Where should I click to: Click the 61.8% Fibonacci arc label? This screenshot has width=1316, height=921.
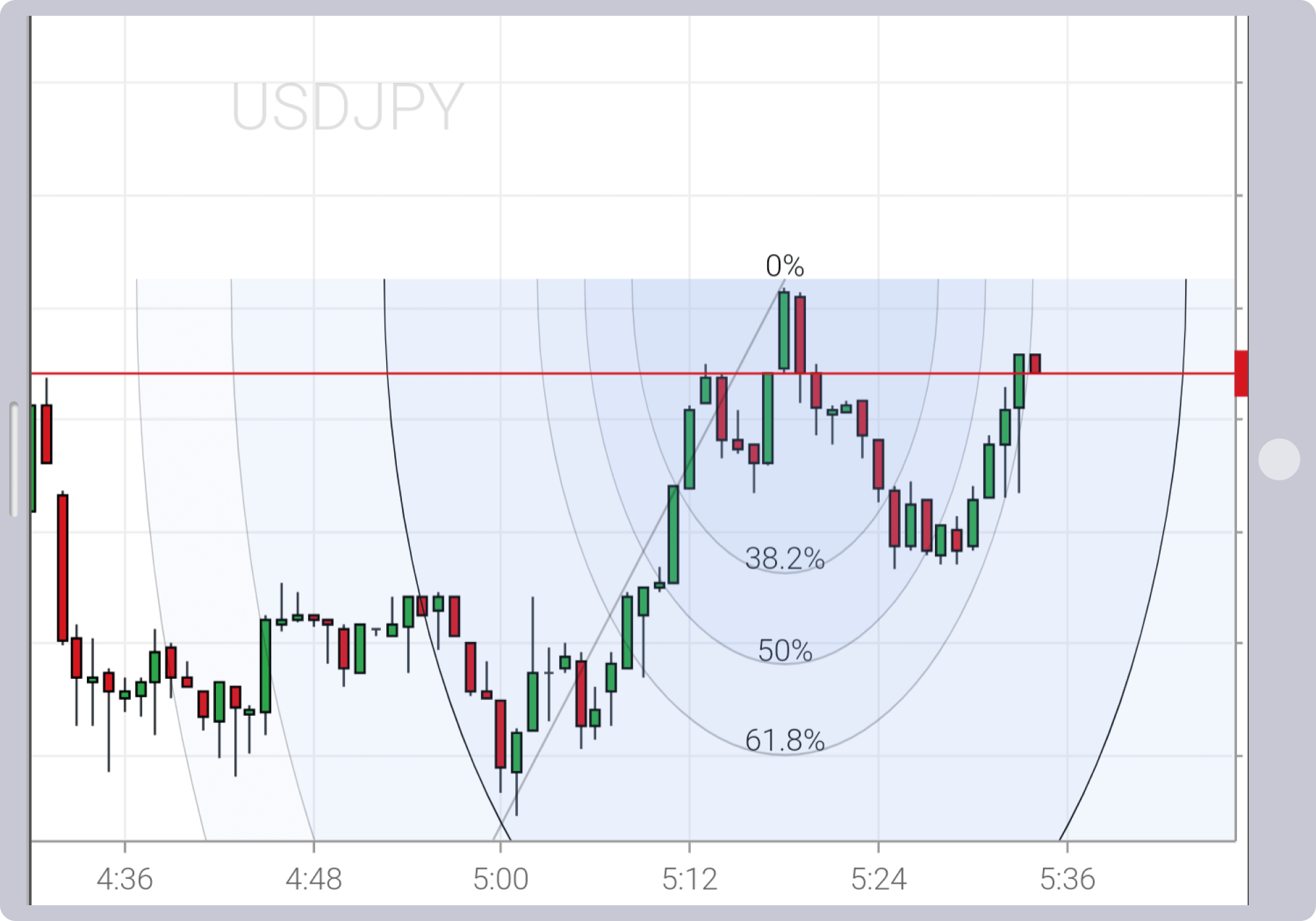[784, 740]
